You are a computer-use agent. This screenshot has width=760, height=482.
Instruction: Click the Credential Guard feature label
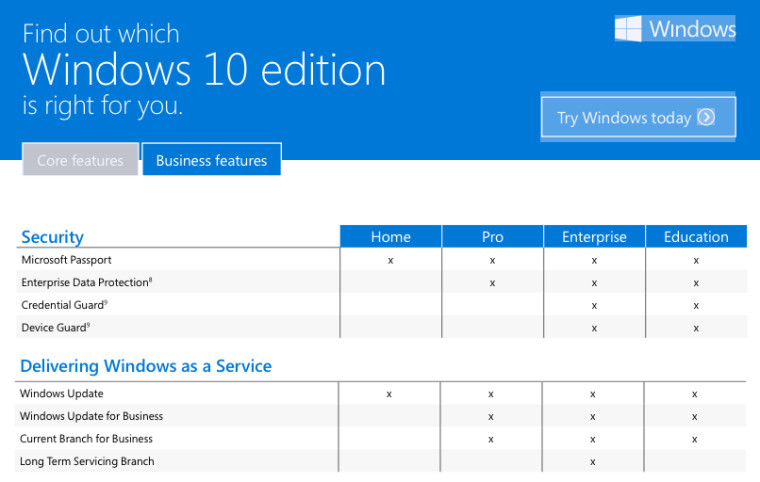coord(64,305)
